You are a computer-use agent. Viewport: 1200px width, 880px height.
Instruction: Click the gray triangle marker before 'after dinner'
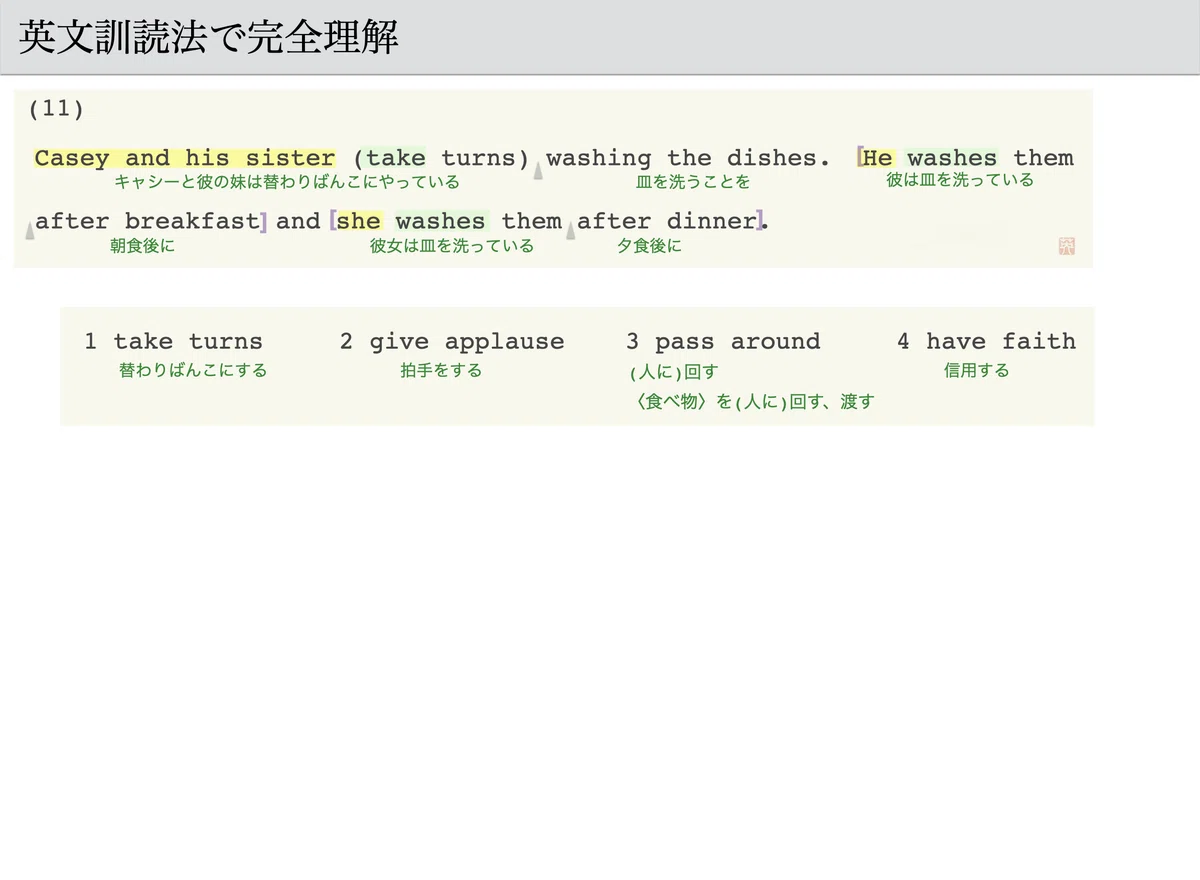(x=571, y=231)
